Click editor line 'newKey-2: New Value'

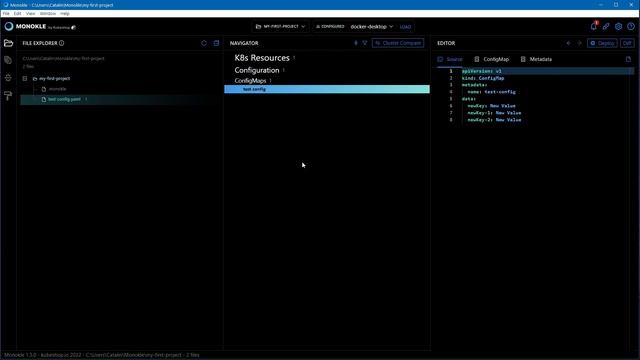click(x=494, y=120)
